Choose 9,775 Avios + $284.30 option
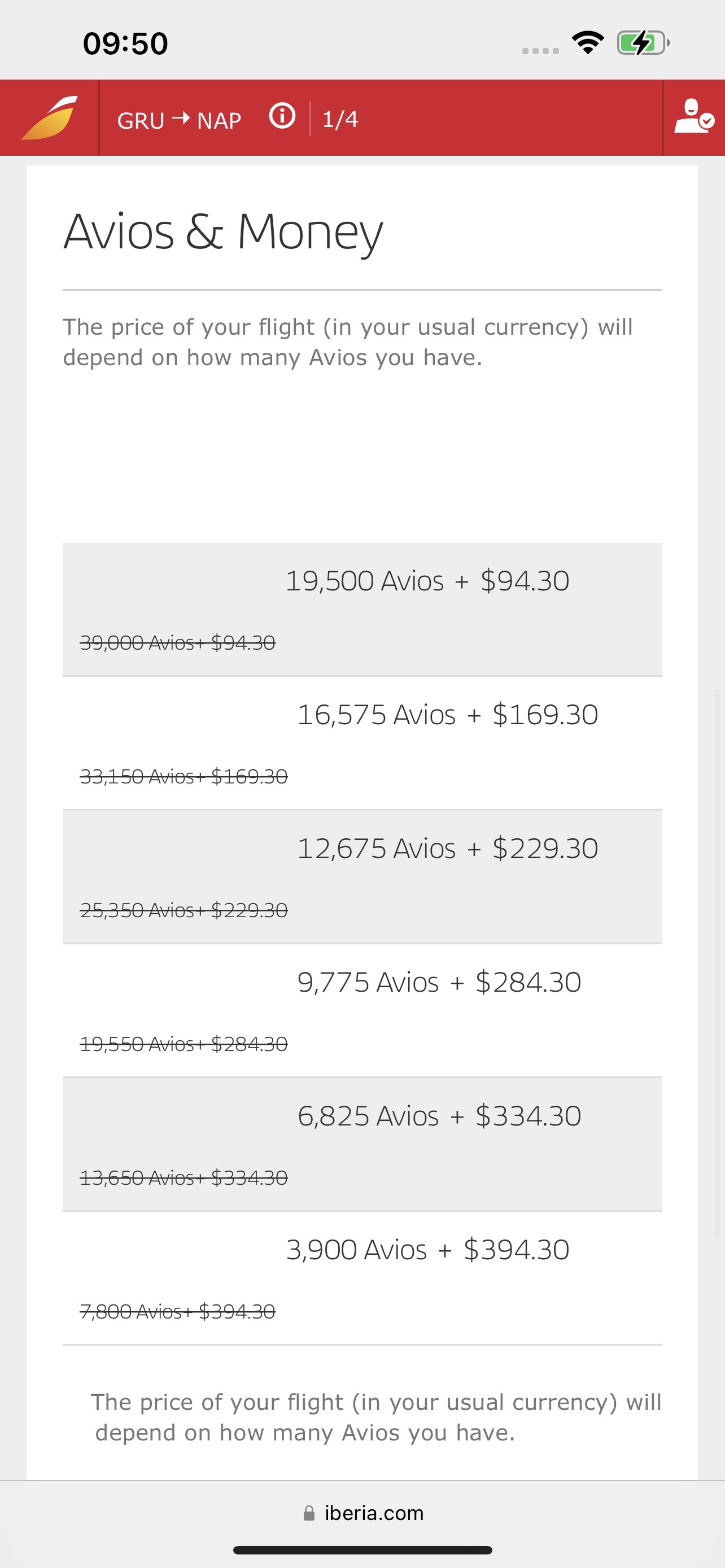 362,1011
